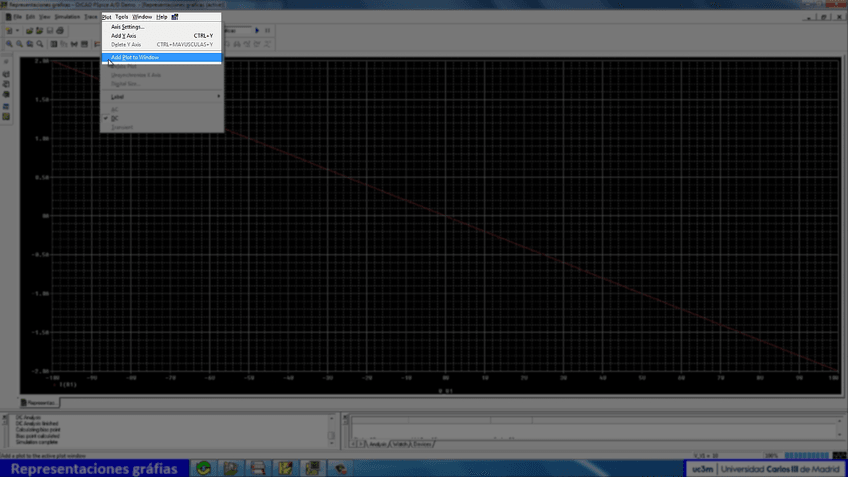Choose Axis Settings from the Plot menu
This screenshot has height=477, width=848.
128,26
